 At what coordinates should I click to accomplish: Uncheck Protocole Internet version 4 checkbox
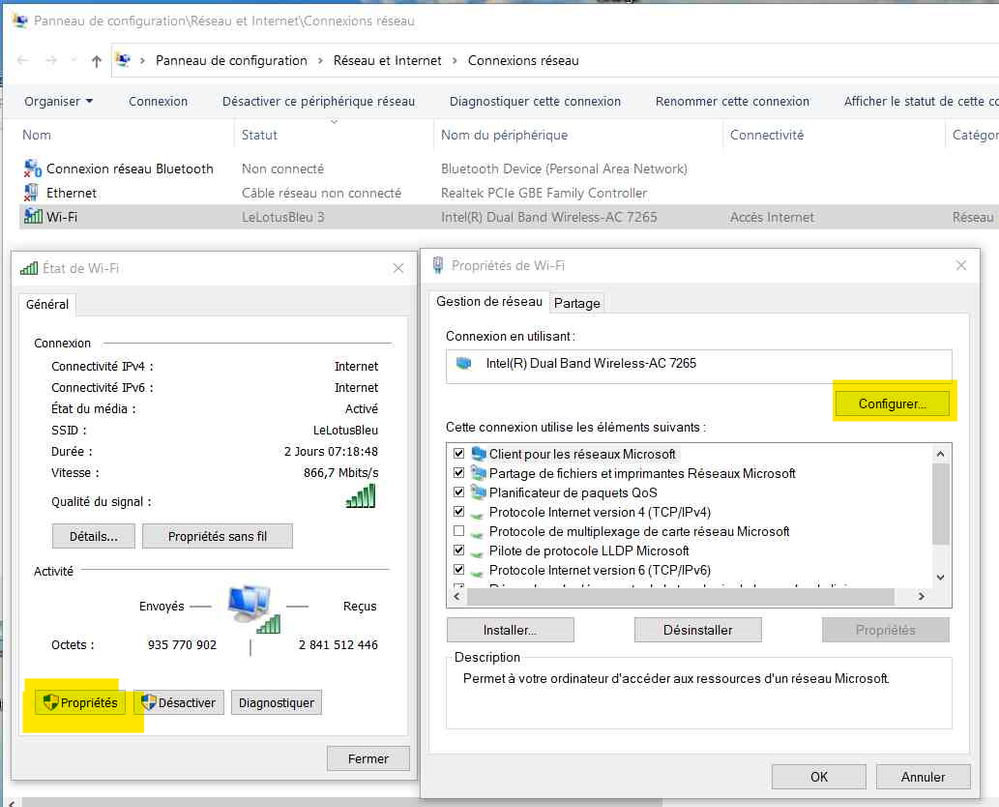pos(459,512)
